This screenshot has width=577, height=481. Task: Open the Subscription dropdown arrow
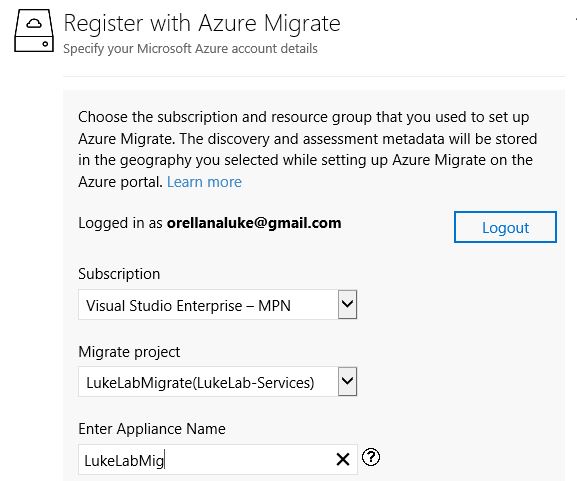pos(347,304)
